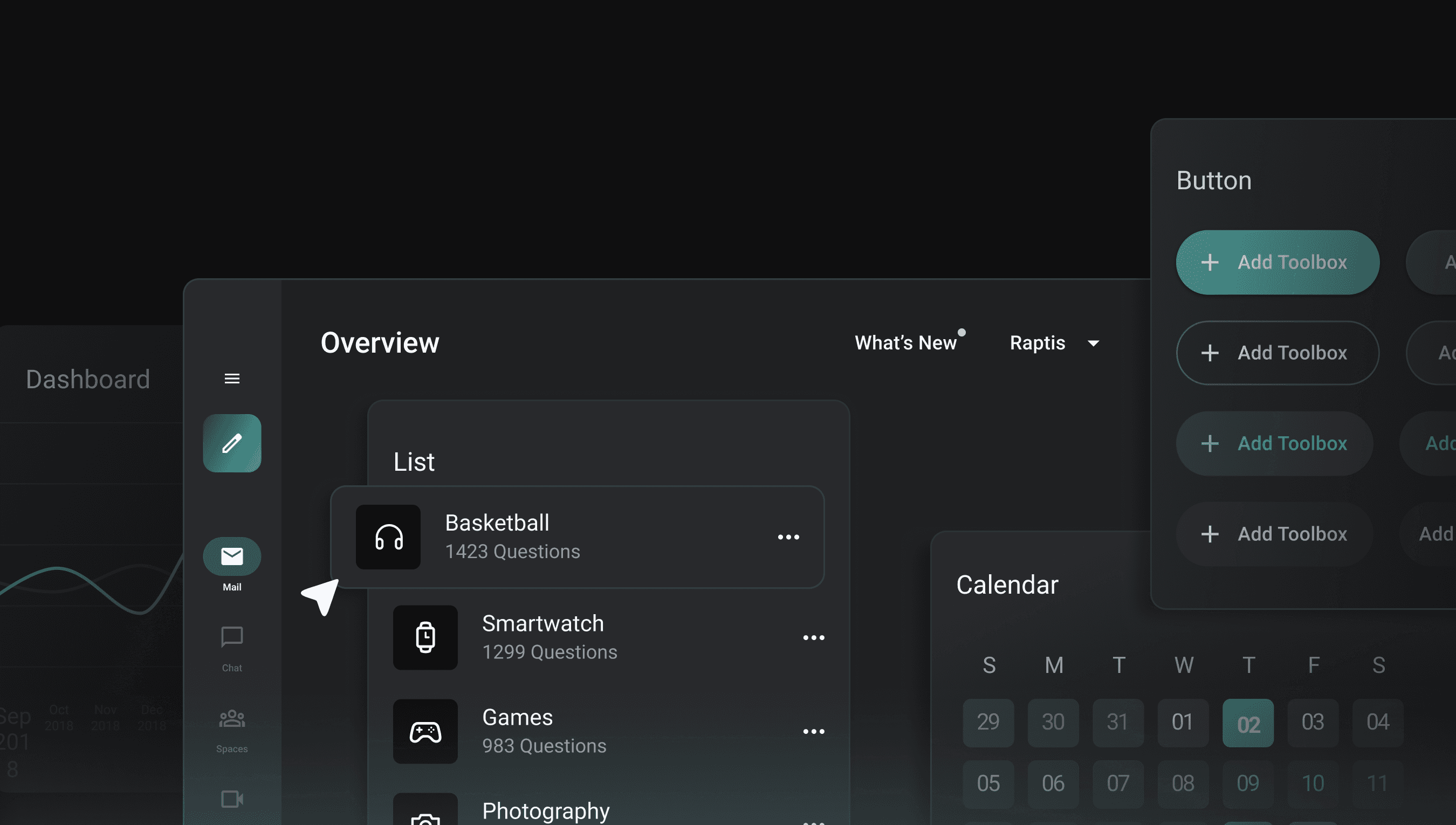Screen dimensions: 1456x825
Task: Open What's New
Action: 905,343
